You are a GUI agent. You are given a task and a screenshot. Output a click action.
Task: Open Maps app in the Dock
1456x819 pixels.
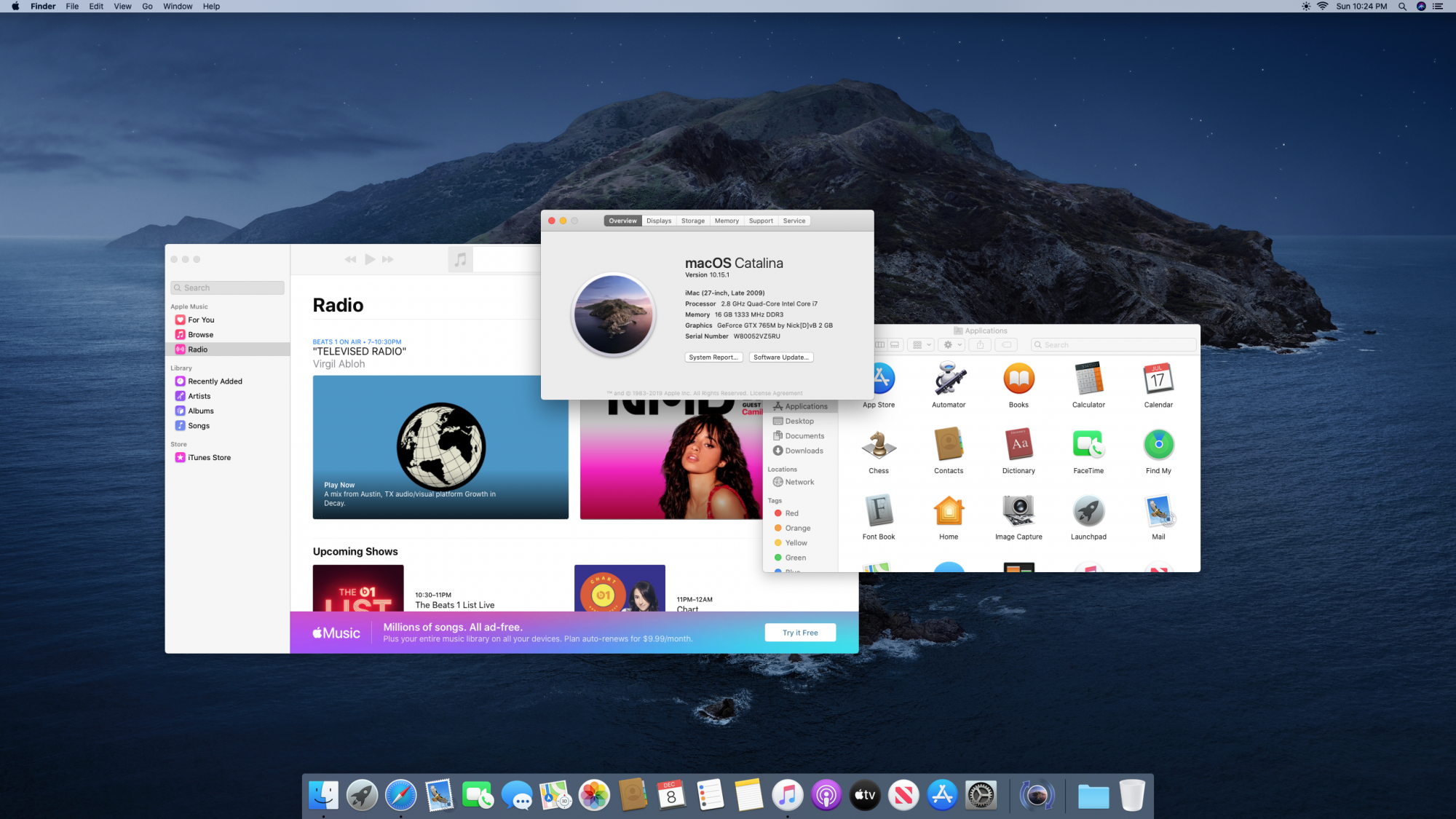point(555,795)
